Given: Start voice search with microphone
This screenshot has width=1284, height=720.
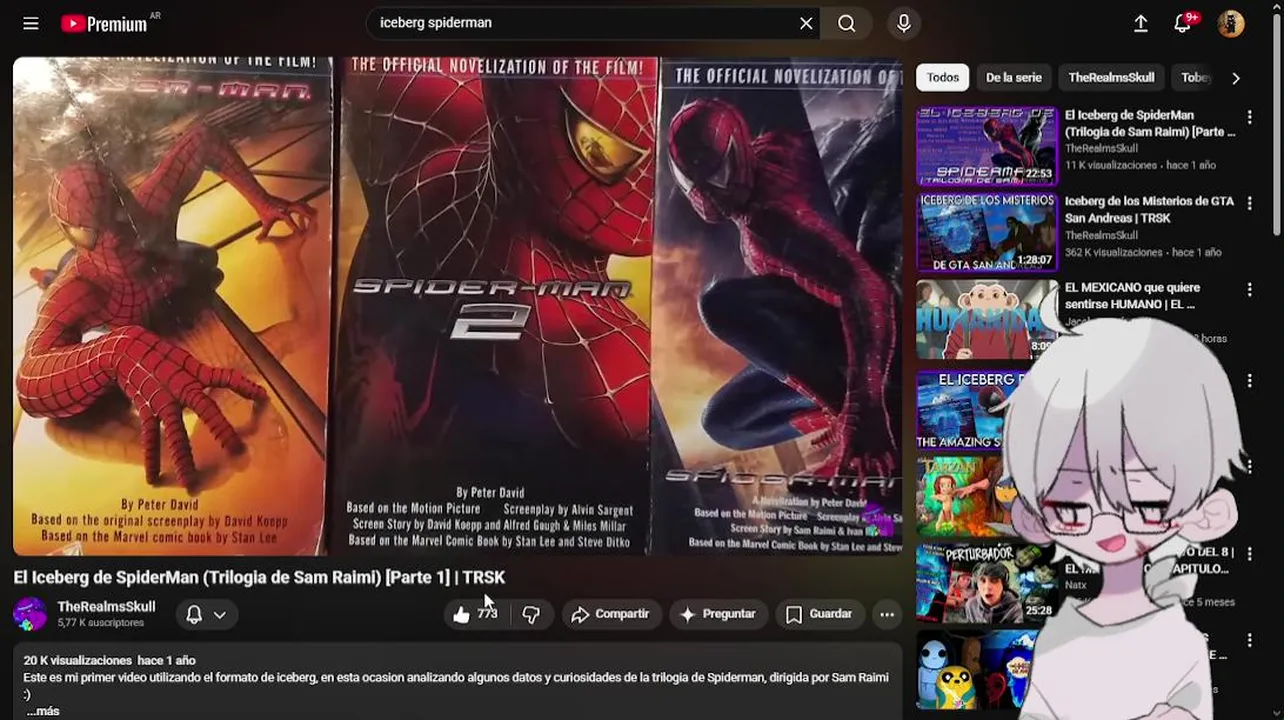Looking at the screenshot, I should [x=904, y=23].
